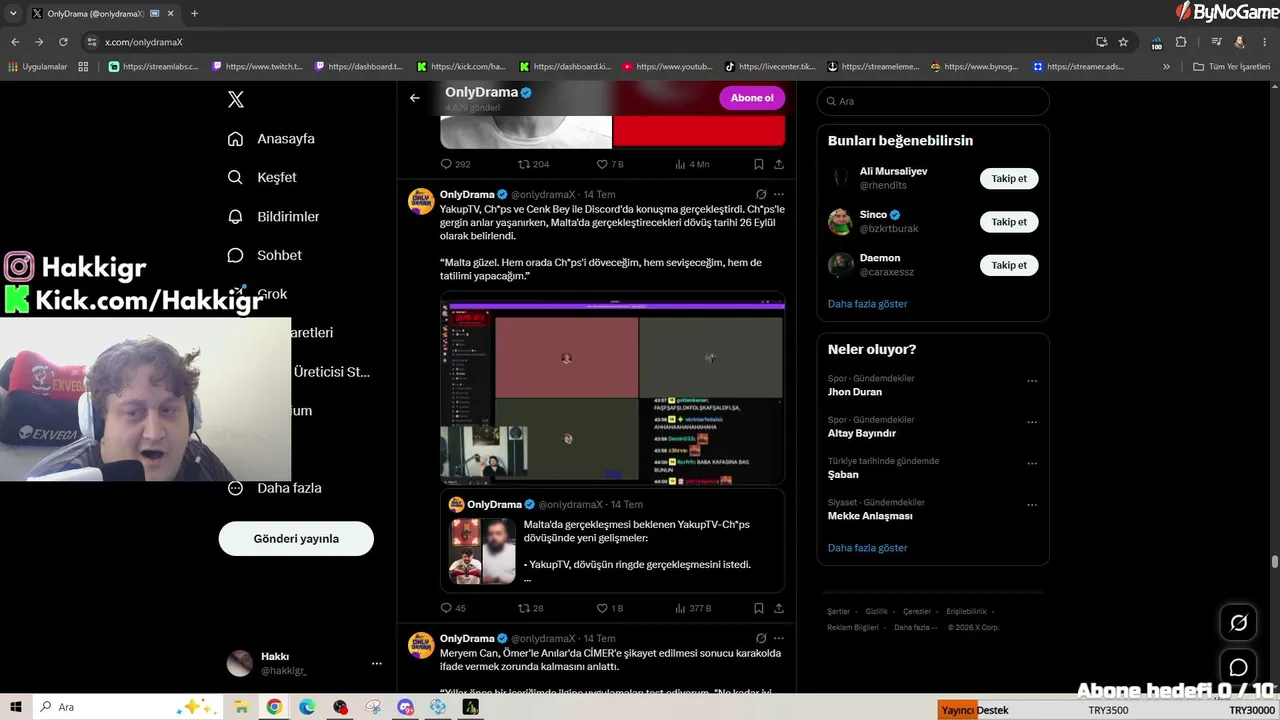The width and height of the screenshot is (1280, 720).
Task: Open Grok action on the Meryem Can post
Action: [x=761, y=638]
